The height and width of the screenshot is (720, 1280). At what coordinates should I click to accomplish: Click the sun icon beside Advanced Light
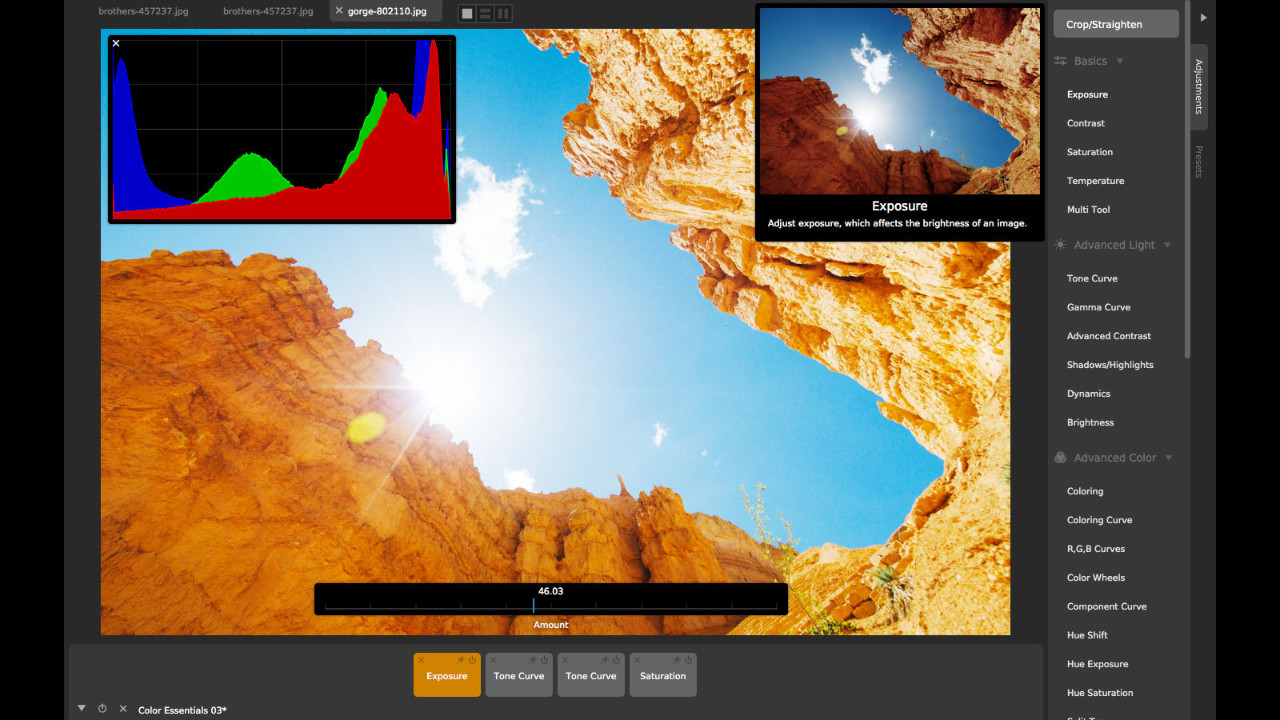(1060, 244)
